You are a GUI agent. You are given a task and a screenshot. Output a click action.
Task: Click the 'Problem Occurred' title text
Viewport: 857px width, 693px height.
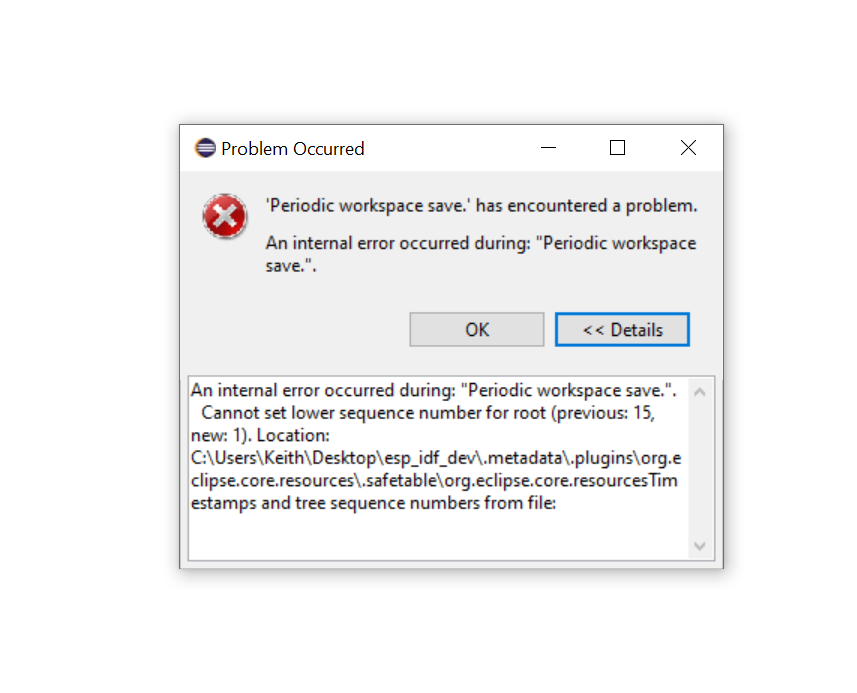click(292, 149)
